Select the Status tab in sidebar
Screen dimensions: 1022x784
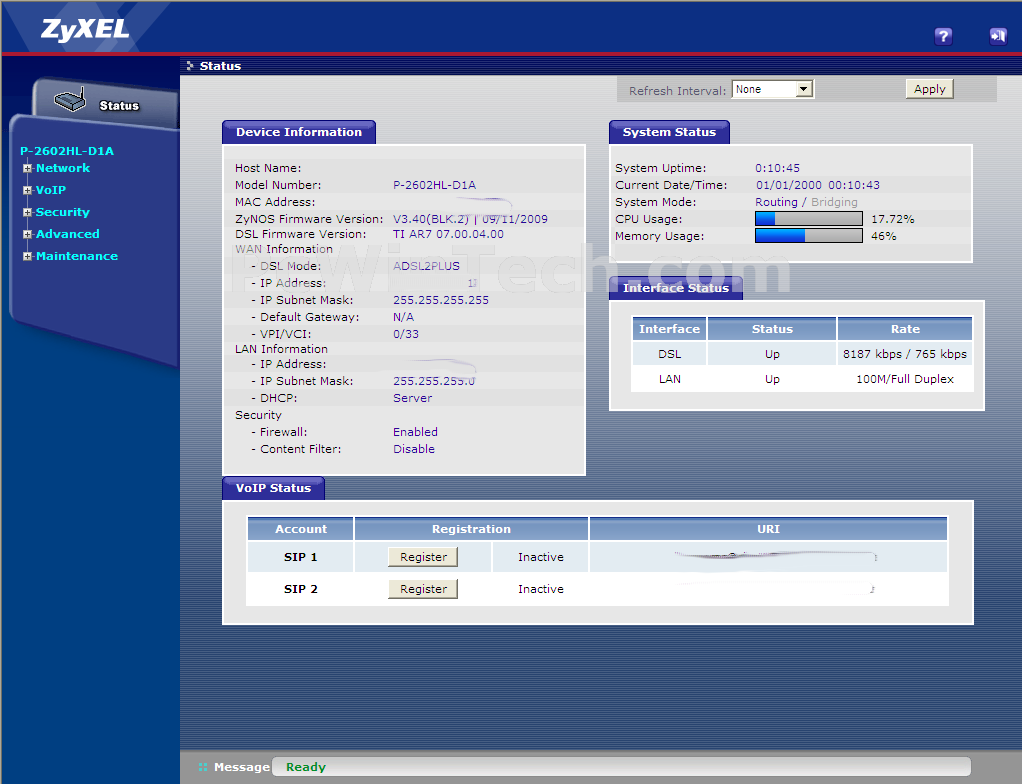coord(119,106)
